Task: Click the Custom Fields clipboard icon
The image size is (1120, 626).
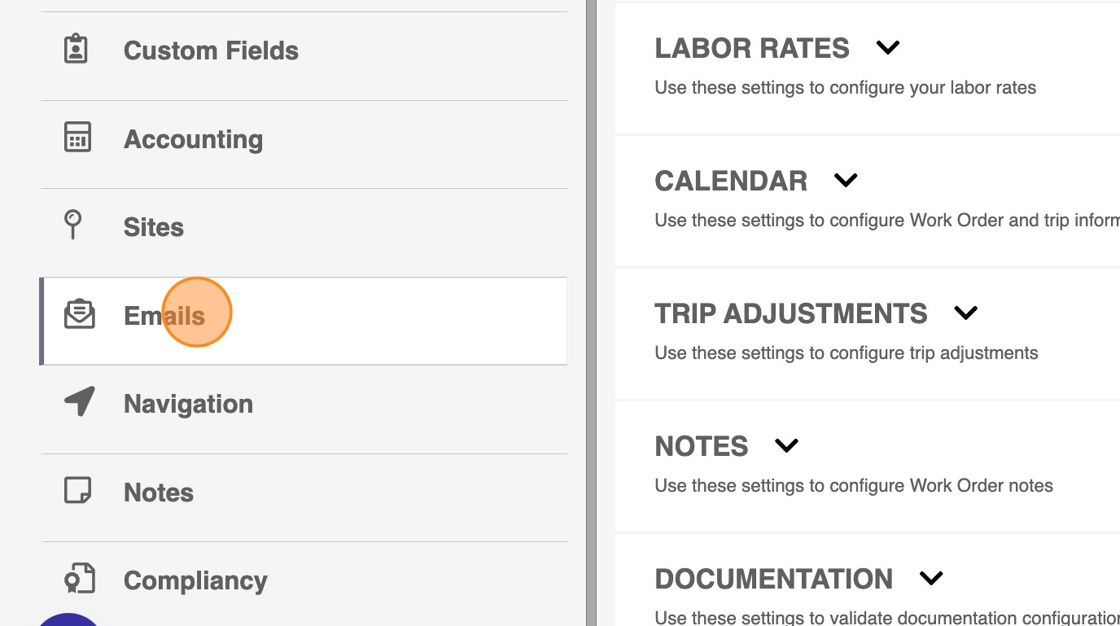Action: click(76, 49)
